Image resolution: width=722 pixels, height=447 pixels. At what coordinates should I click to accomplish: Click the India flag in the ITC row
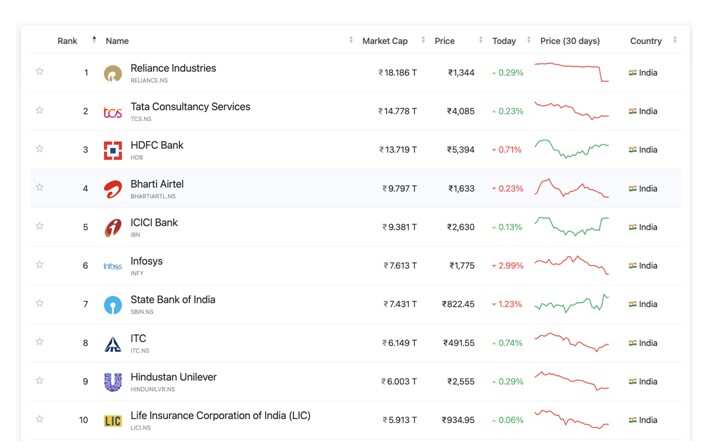click(x=633, y=343)
